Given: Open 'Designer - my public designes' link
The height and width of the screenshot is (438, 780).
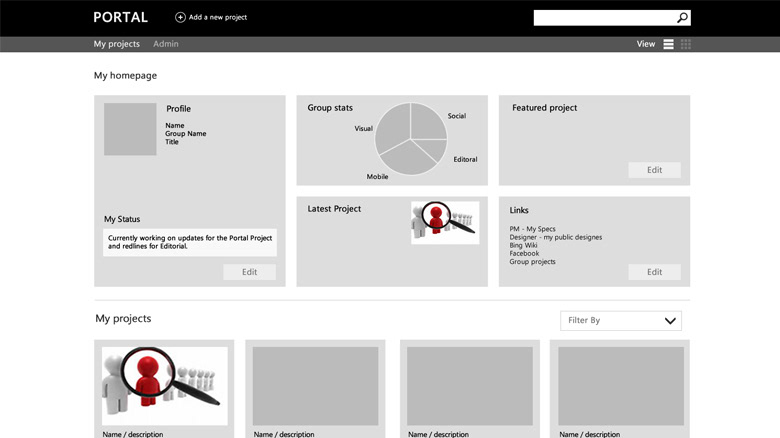Looking at the screenshot, I should tap(555, 237).
